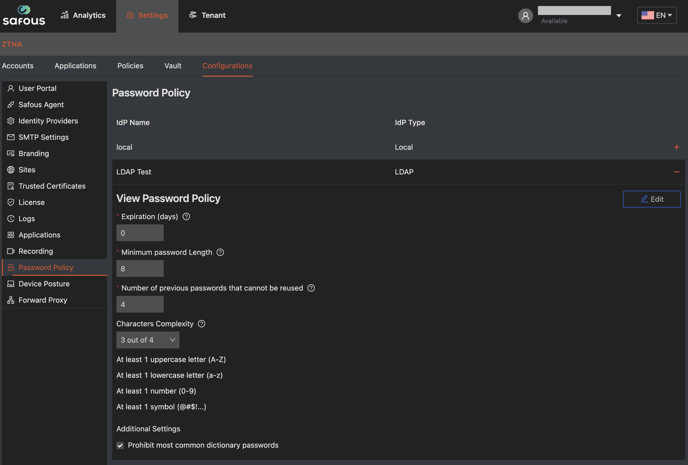The height and width of the screenshot is (465, 688).
Task: Click help icon beside Minimum password Length
Action: pyautogui.click(x=220, y=252)
